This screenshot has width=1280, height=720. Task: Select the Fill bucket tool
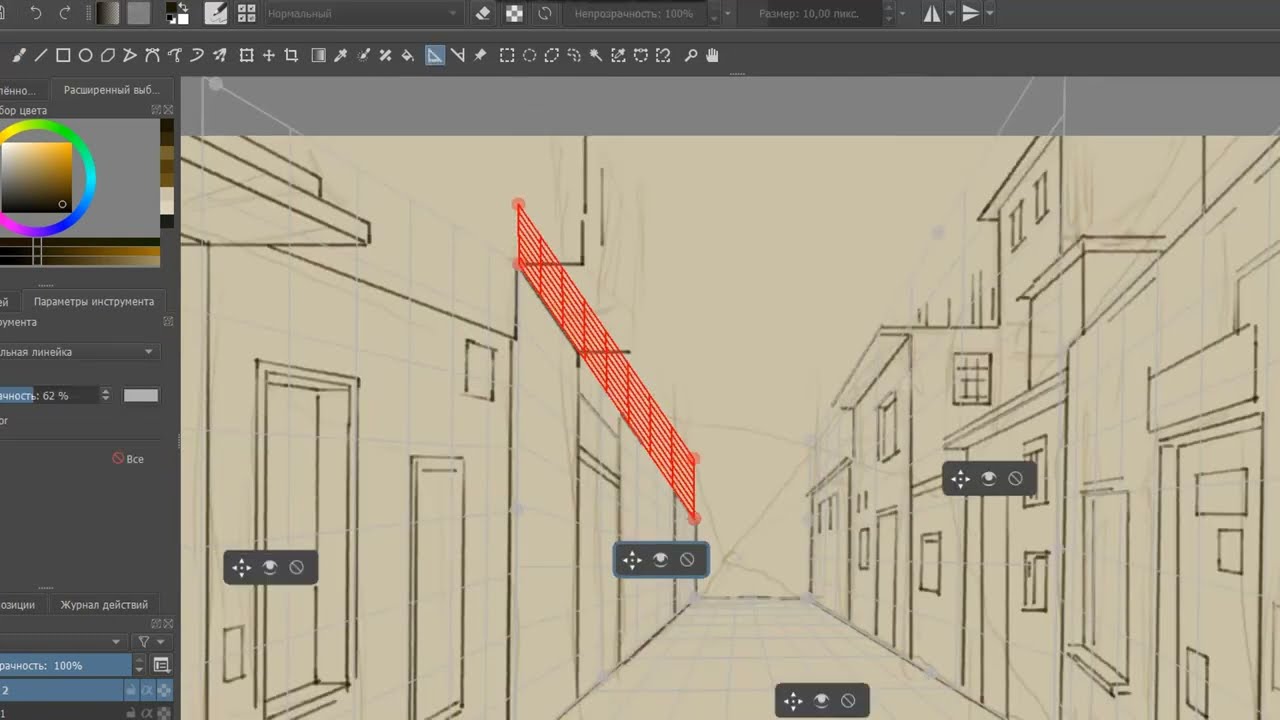point(407,56)
